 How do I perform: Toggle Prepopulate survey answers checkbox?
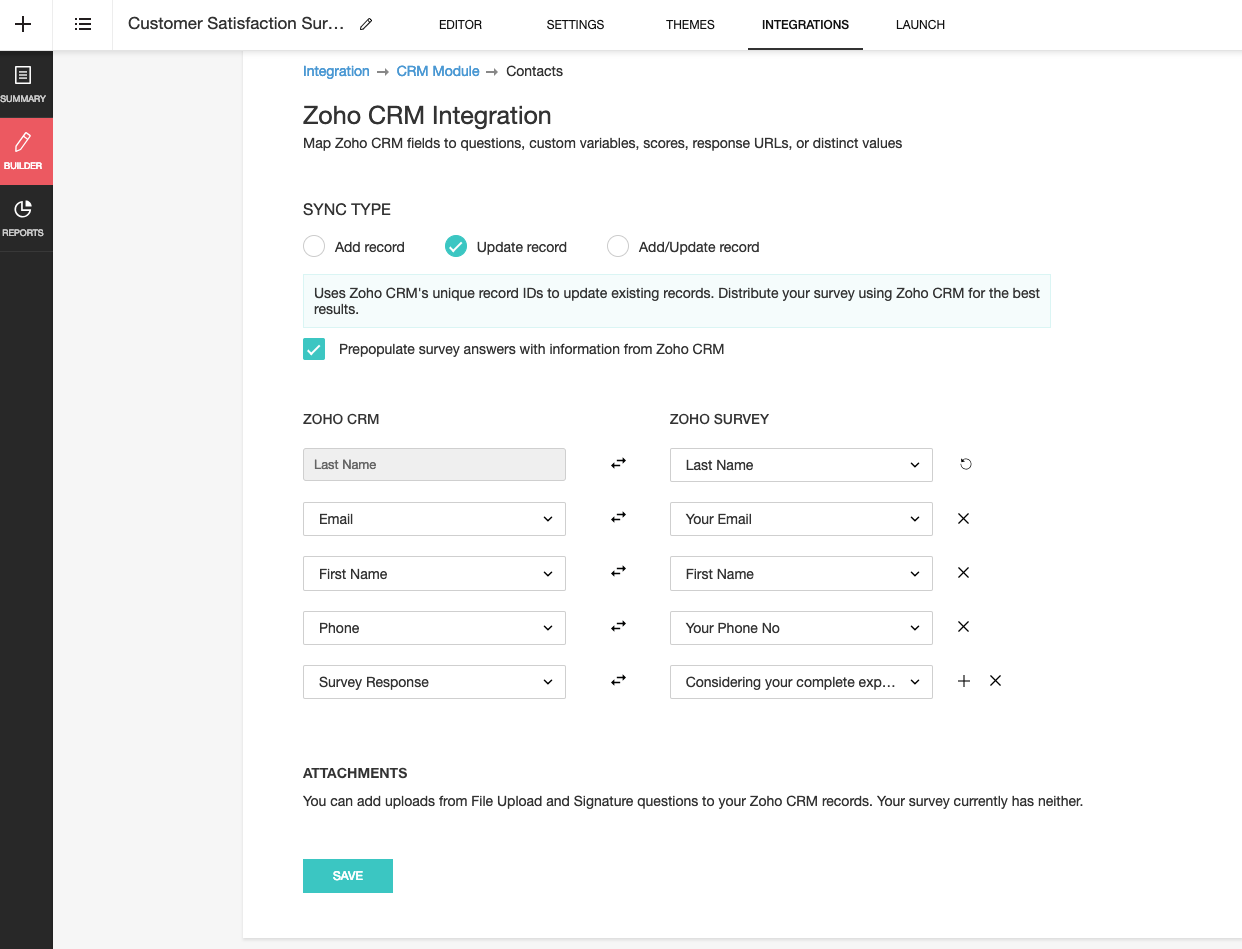[314, 349]
